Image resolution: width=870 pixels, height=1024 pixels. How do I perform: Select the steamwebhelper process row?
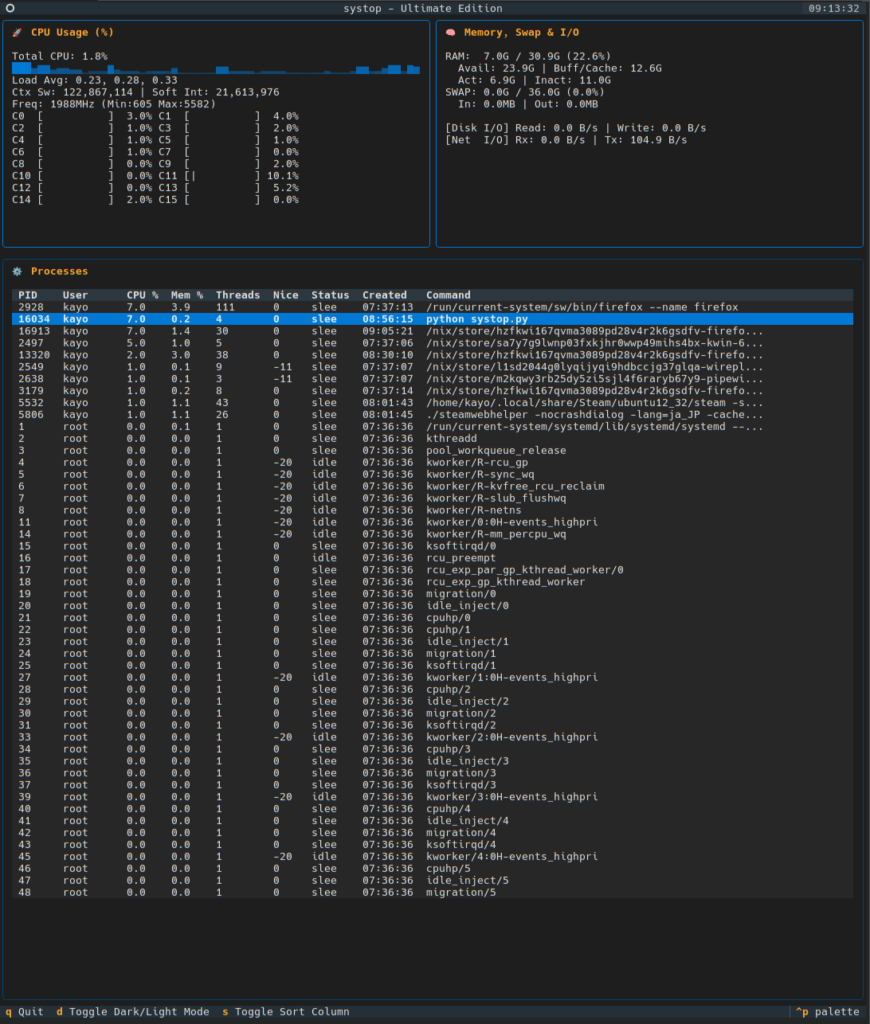[432, 415]
